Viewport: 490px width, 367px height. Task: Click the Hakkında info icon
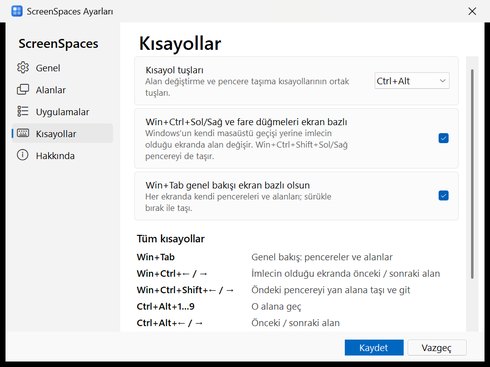23,155
